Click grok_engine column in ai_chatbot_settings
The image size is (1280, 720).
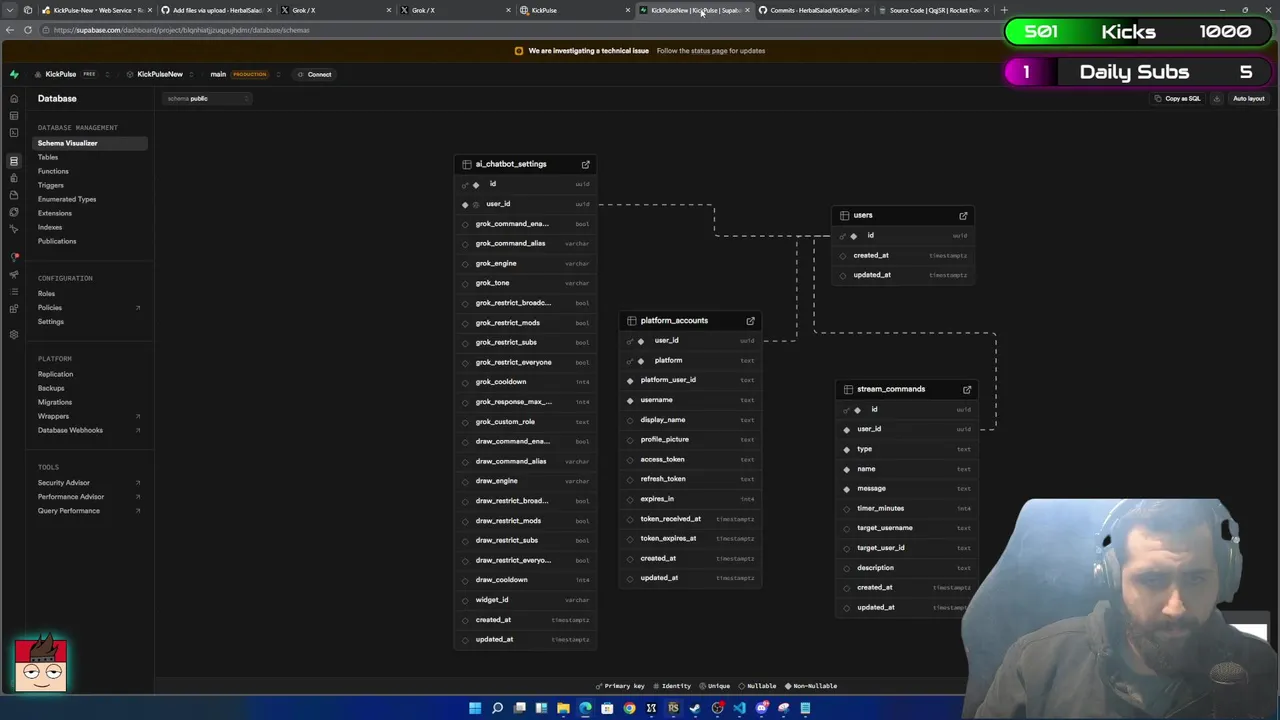click(526, 263)
